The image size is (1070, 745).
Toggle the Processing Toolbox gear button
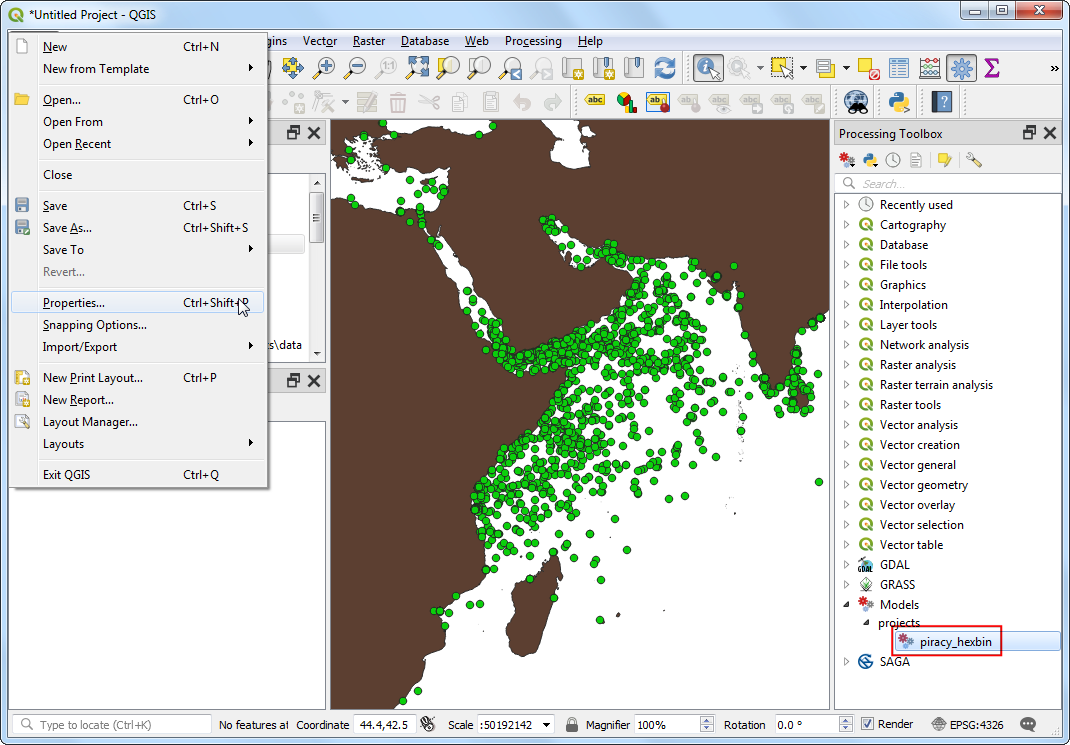coord(961,68)
